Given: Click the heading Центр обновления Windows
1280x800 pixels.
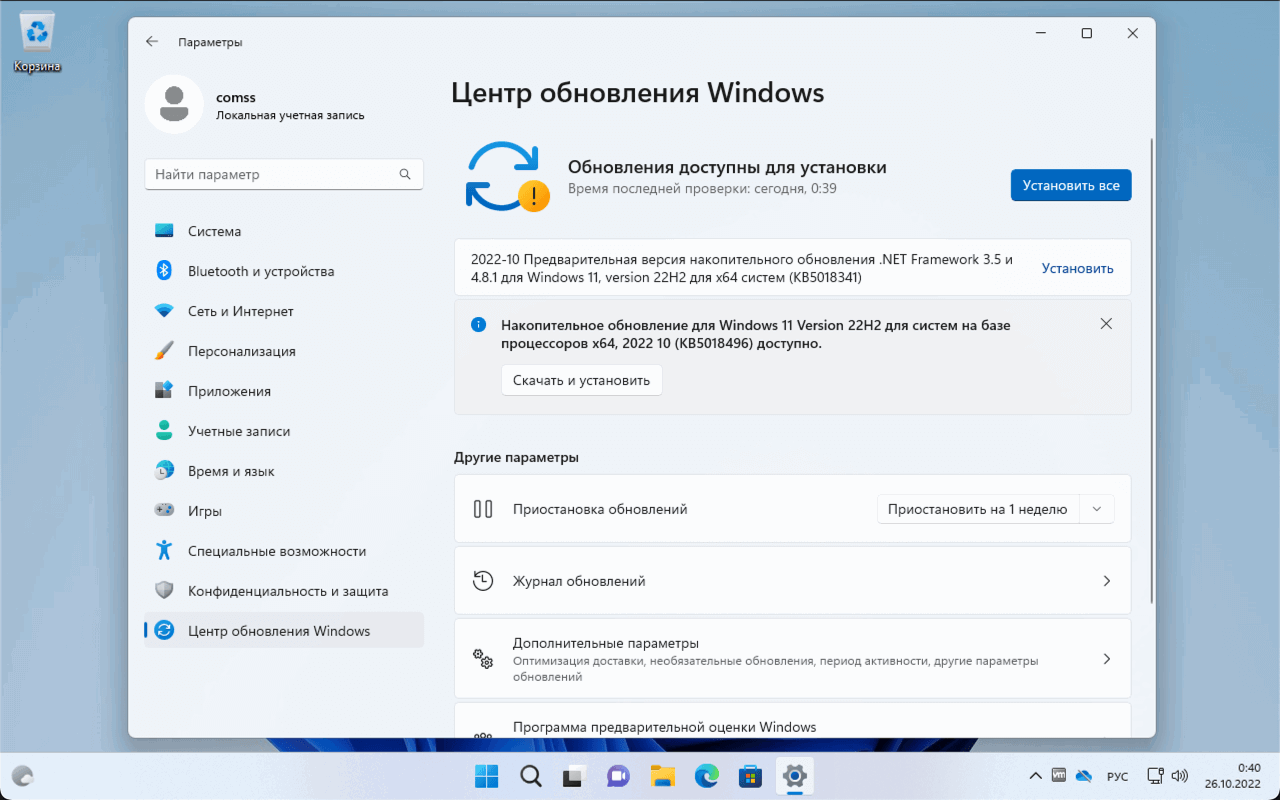Looking at the screenshot, I should tap(638, 93).
